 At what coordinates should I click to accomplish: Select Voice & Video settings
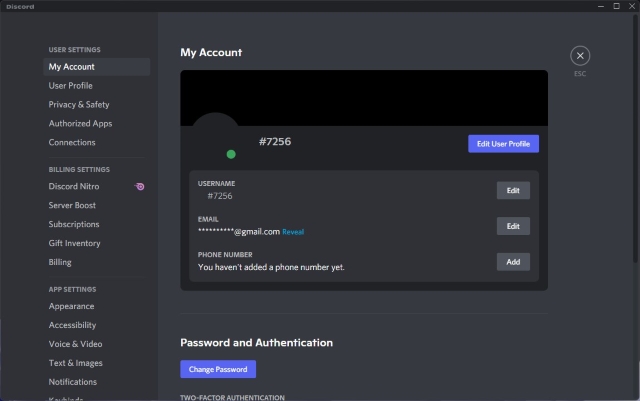[x=97, y=344]
